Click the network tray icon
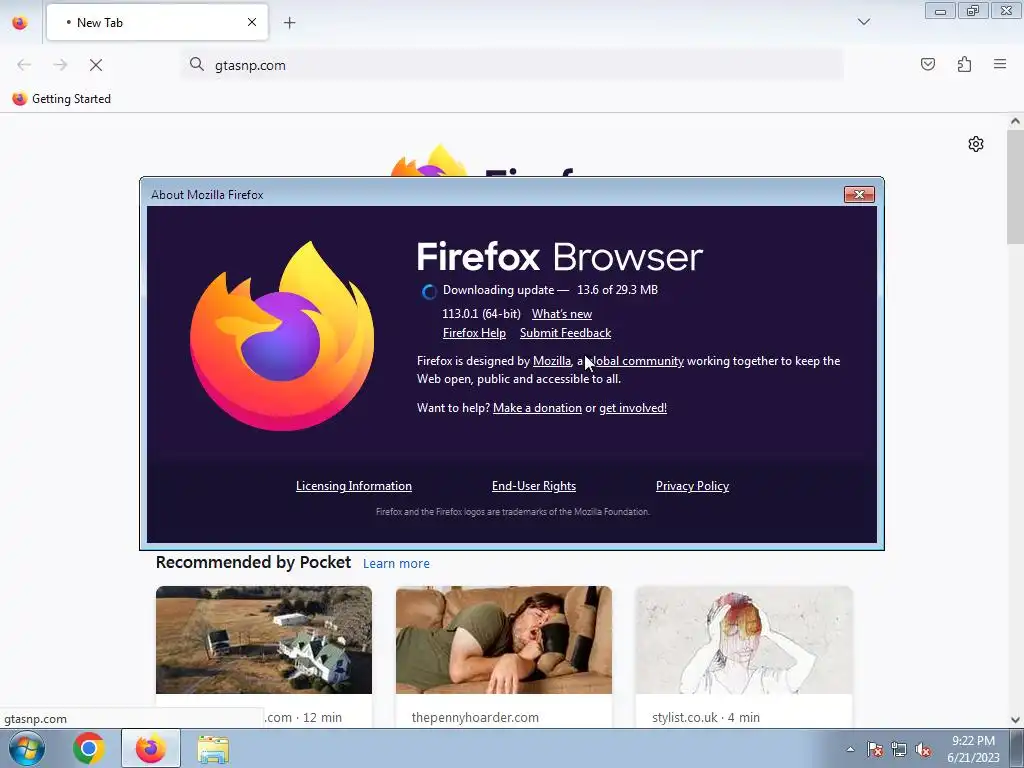 [899, 749]
